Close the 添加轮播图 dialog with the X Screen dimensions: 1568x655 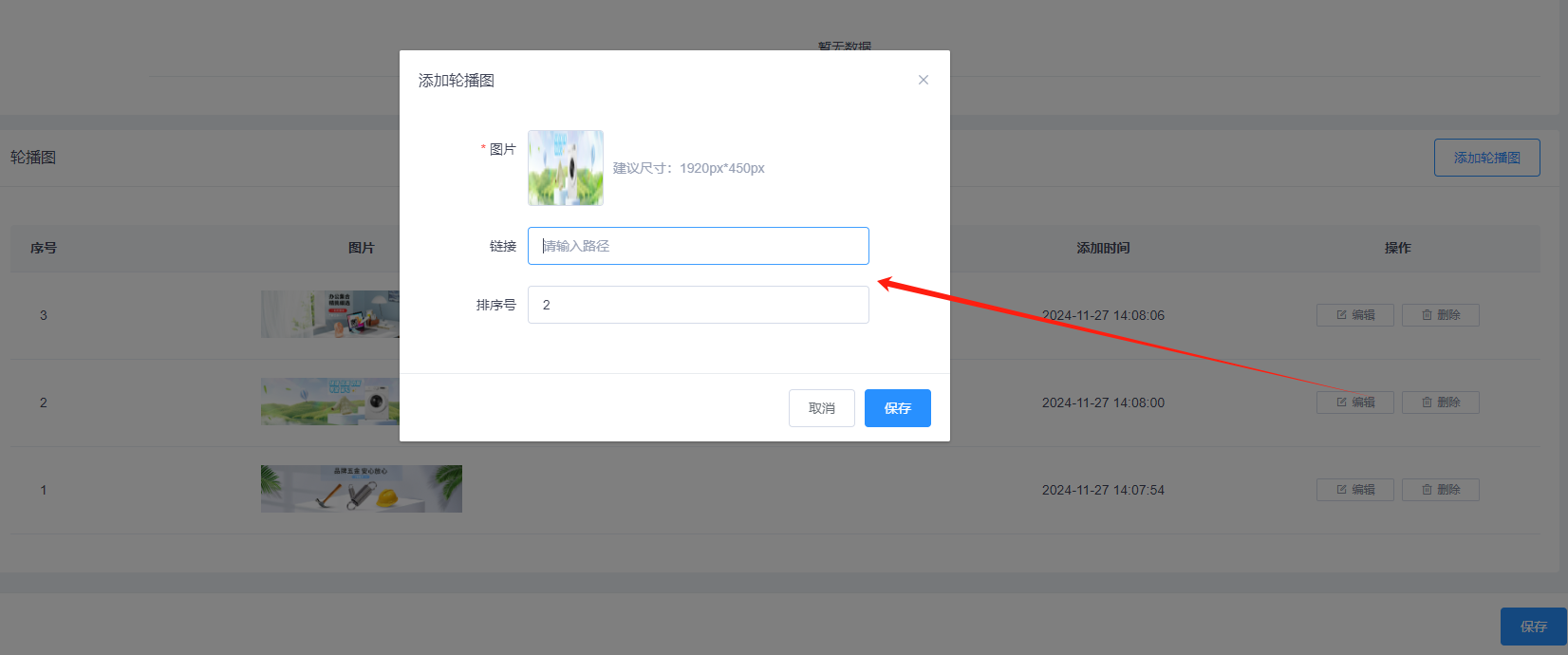[923, 80]
